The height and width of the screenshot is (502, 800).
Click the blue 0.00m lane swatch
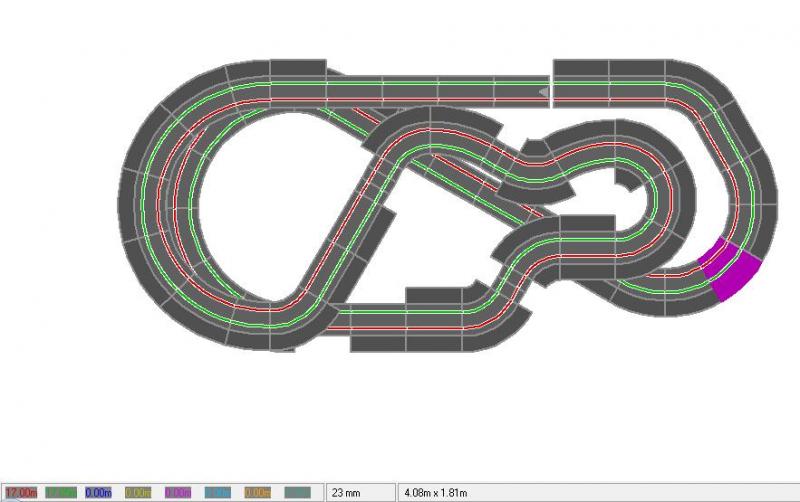pyautogui.click(x=98, y=492)
